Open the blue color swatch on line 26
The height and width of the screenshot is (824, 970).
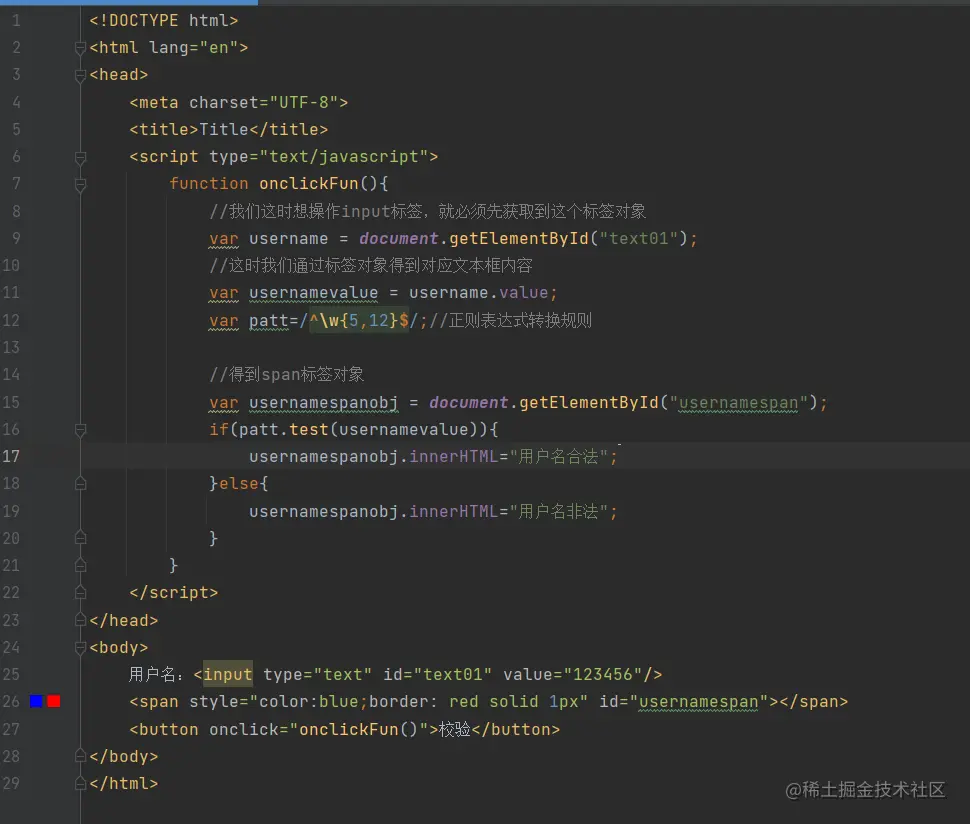(x=36, y=702)
